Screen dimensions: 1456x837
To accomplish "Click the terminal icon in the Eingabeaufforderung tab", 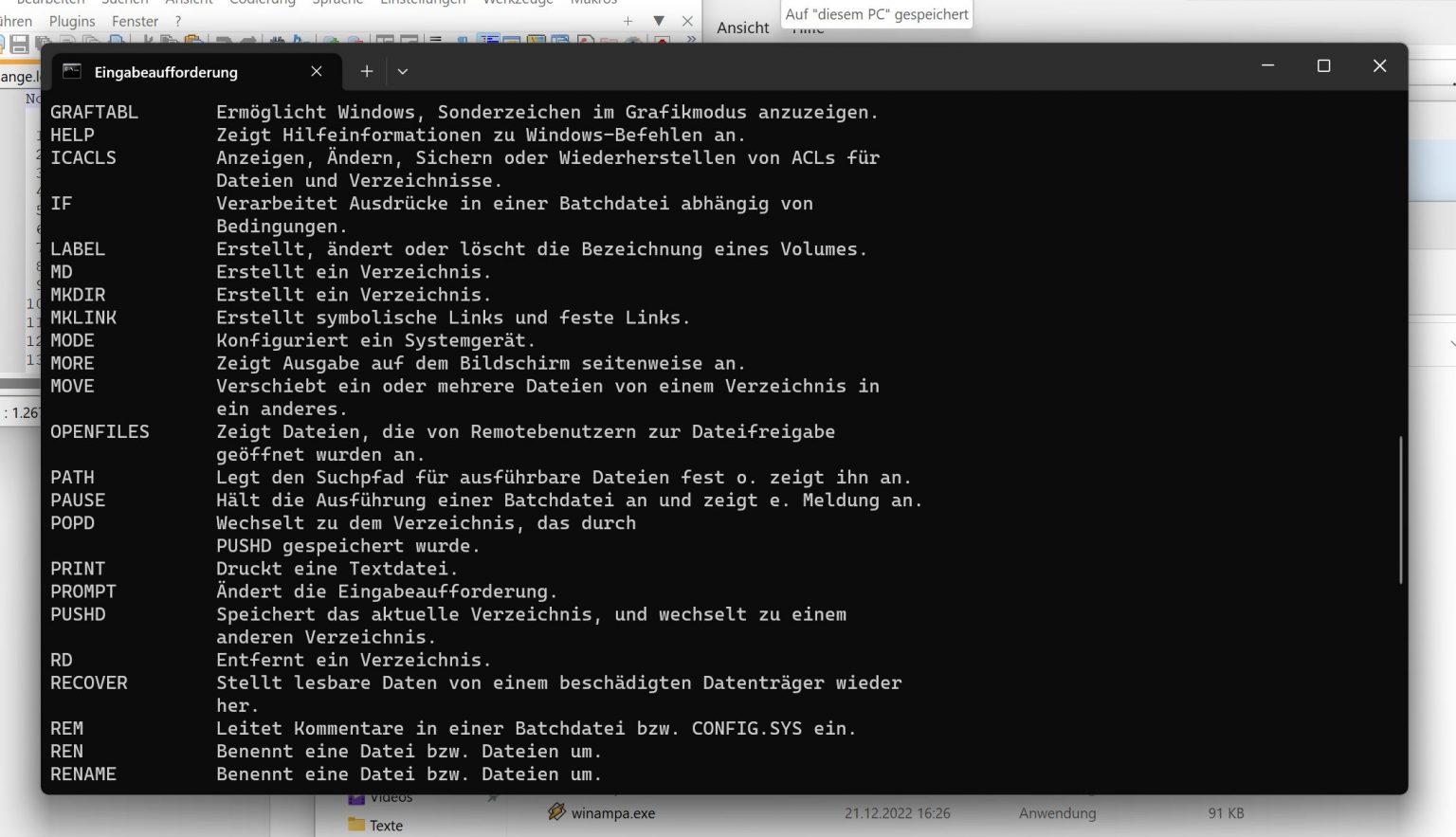I will coord(72,71).
